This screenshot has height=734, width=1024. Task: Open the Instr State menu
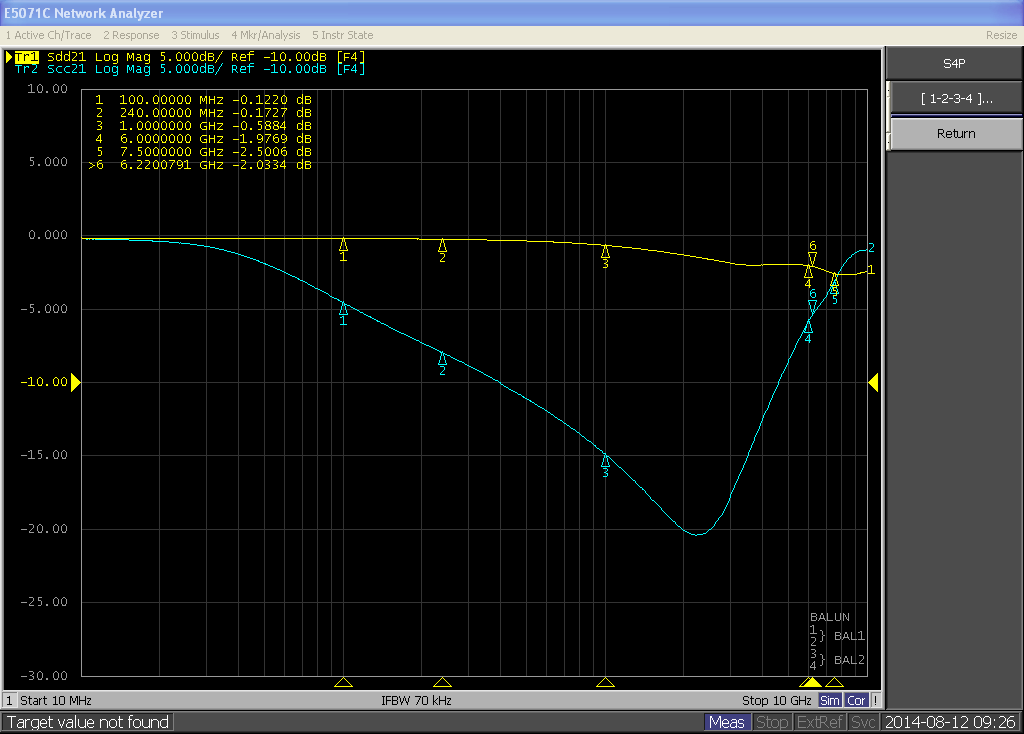[x=343, y=35]
